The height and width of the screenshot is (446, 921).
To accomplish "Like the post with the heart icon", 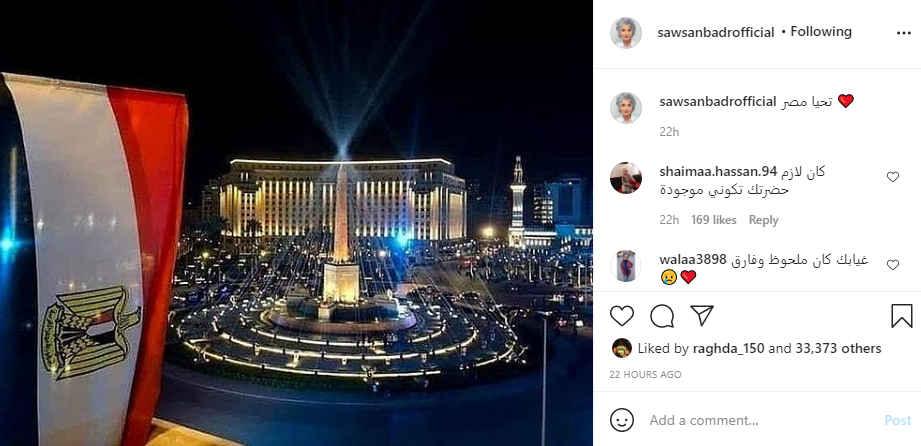I will click(x=621, y=316).
